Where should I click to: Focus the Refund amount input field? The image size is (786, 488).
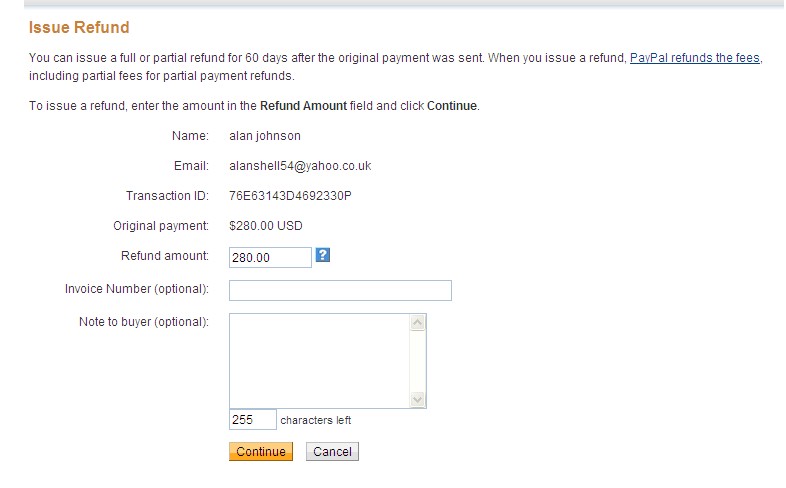[270, 258]
